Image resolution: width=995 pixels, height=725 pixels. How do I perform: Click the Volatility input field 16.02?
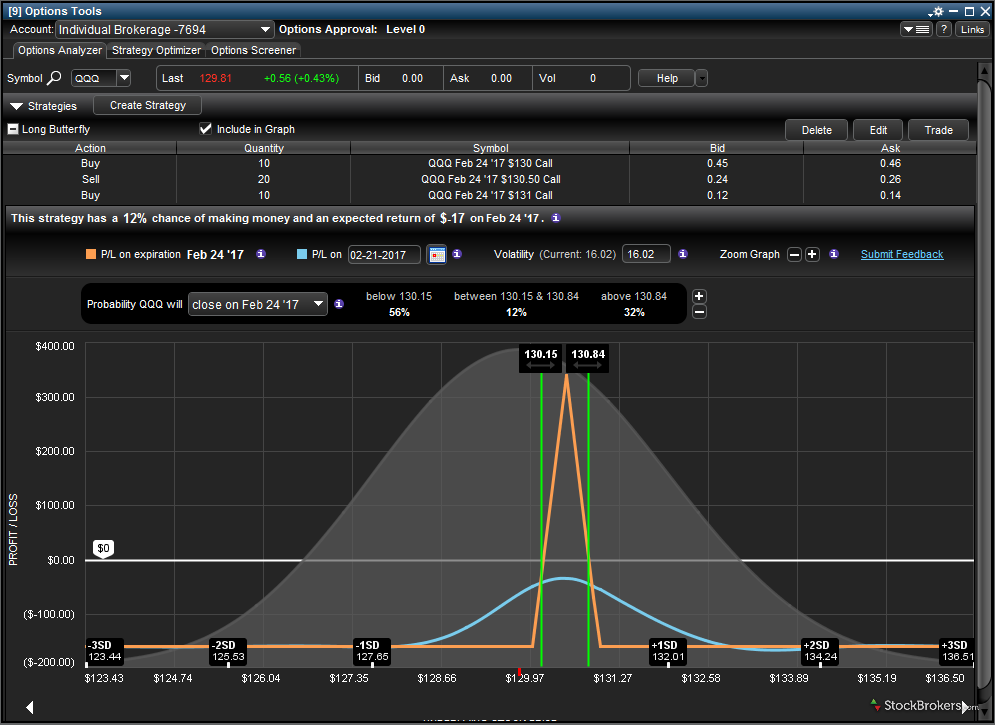point(646,254)
